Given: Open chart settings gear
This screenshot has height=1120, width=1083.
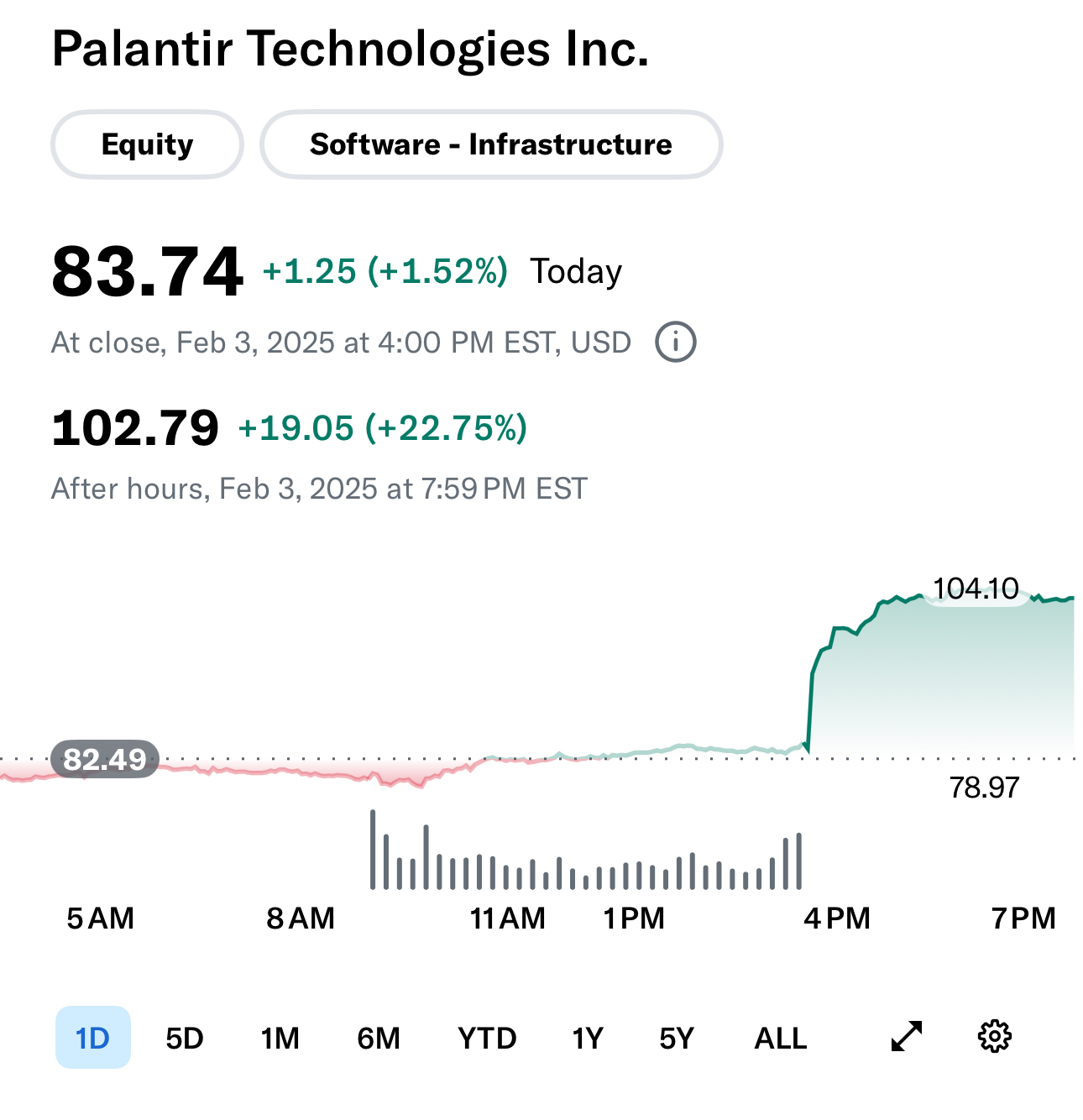Looking at the screenshot, I should click(995, 1037).
